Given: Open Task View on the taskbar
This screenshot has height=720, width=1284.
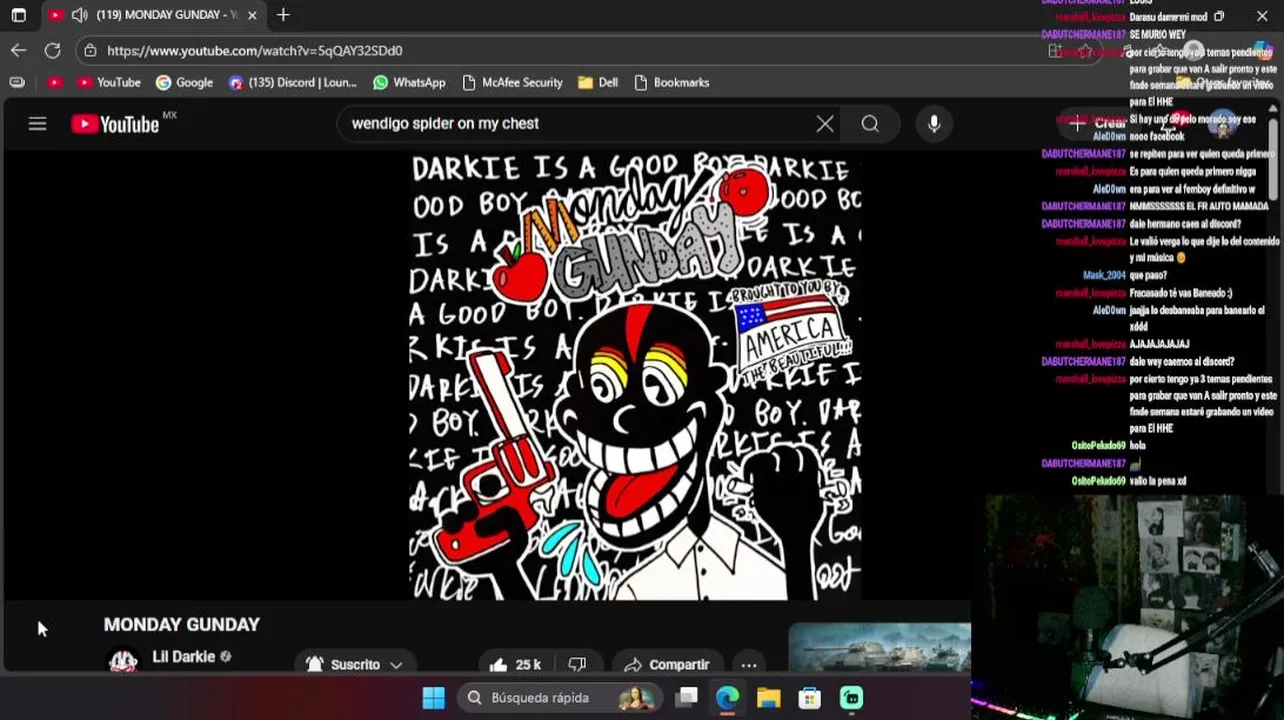Looking at the screenshot, I should pos(686,698).
